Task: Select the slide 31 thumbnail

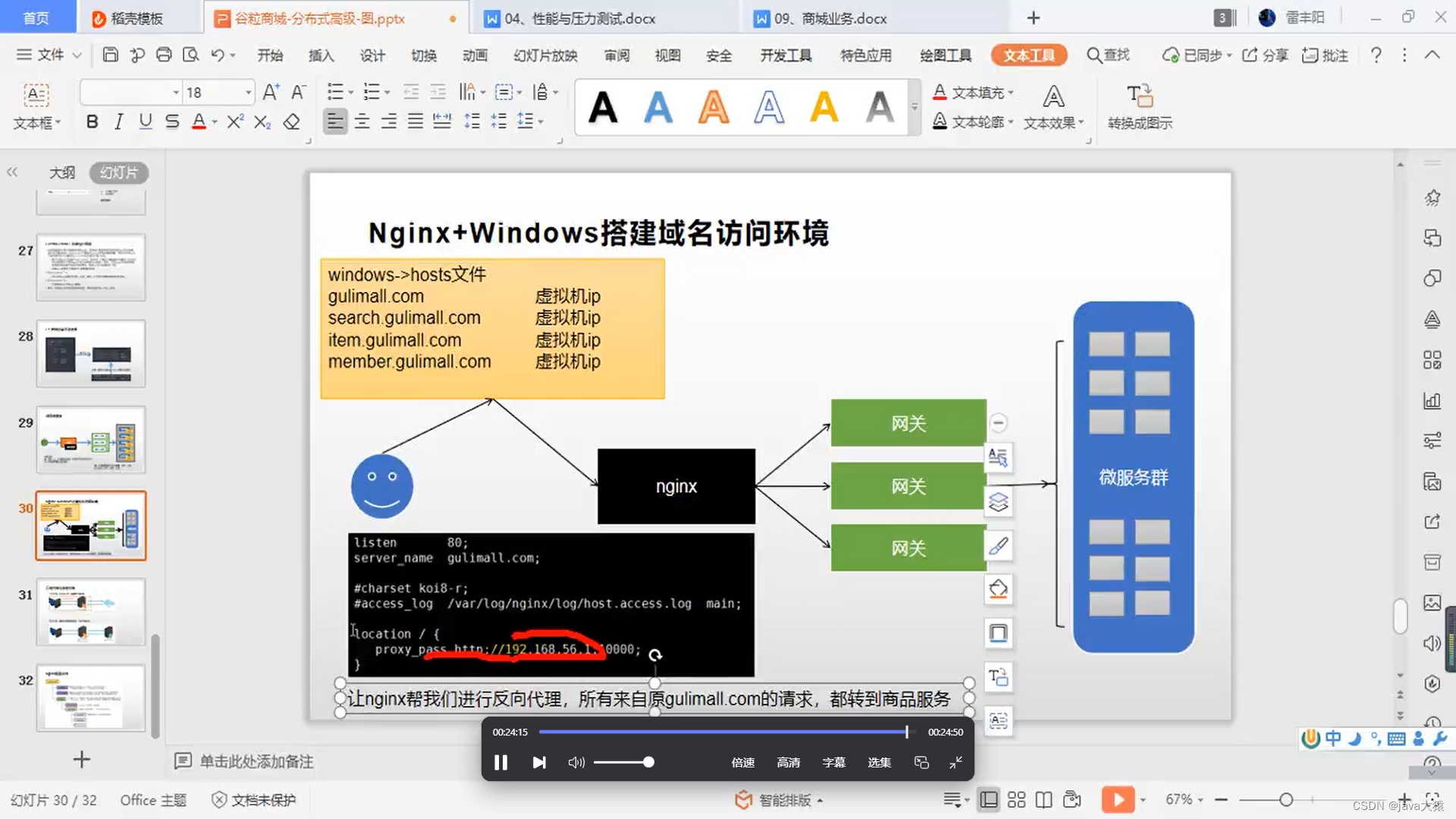Action: click(91, 611)
